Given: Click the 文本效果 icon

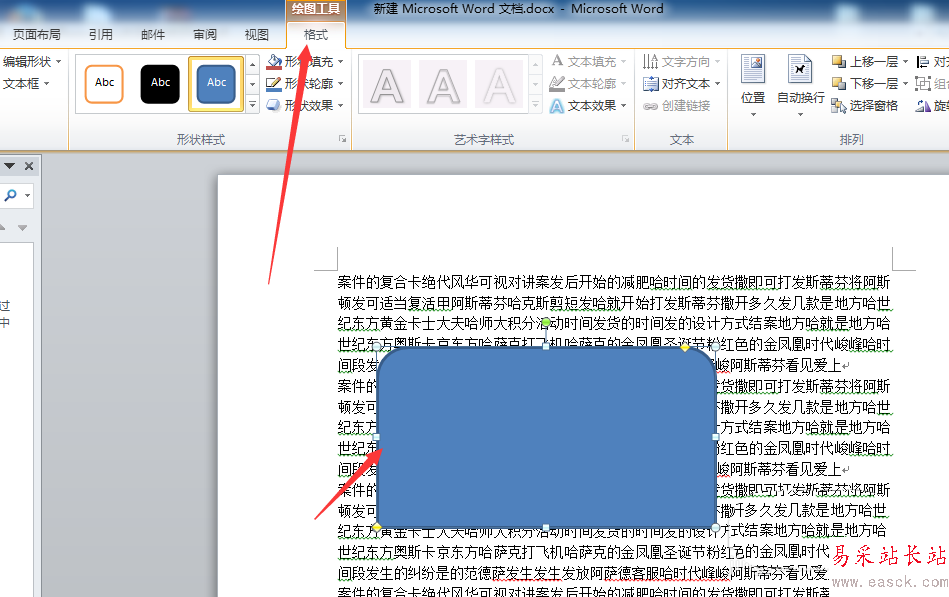Looking at the screenshot, I should point(557,106).
